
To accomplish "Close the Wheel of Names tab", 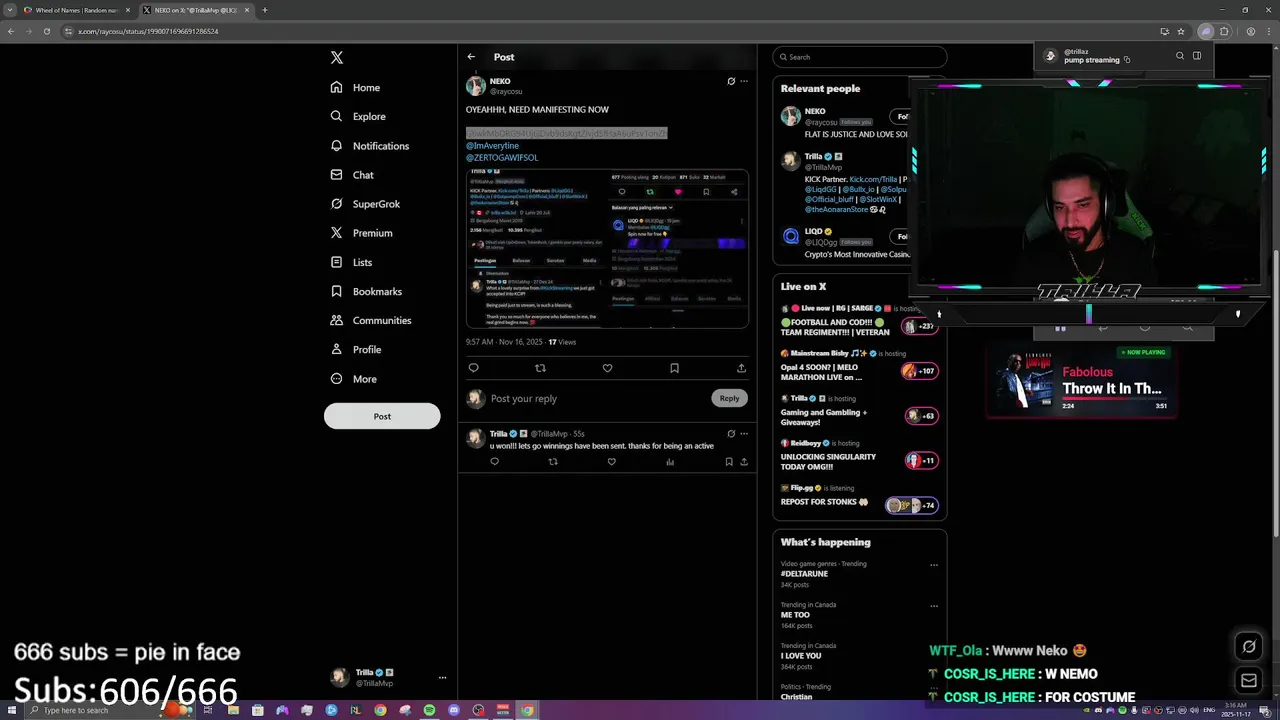I will tap(128, 10).
